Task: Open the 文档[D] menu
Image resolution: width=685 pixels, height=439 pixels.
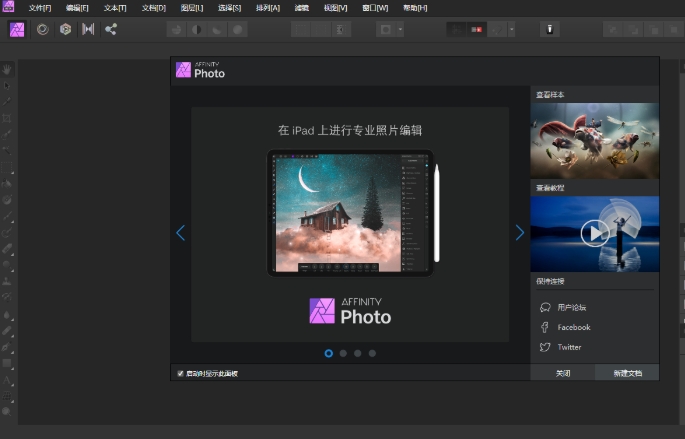Action: tap(154, 8)
